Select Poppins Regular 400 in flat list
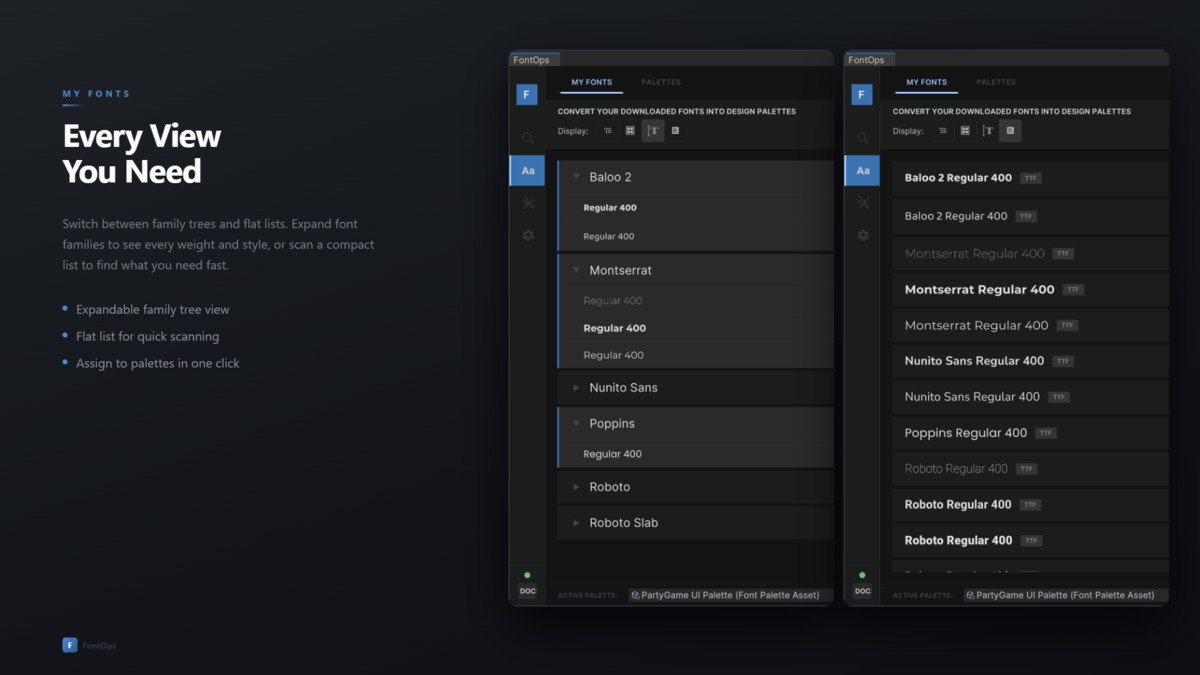 tap(1030, 433)
